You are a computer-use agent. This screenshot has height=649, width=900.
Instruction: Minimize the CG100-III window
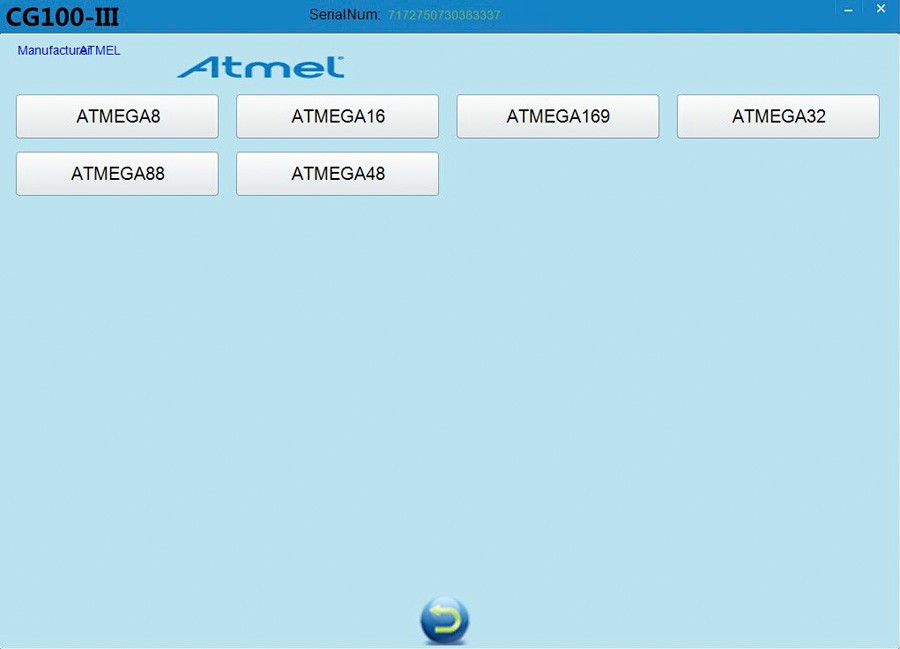[x=848, y=10]
